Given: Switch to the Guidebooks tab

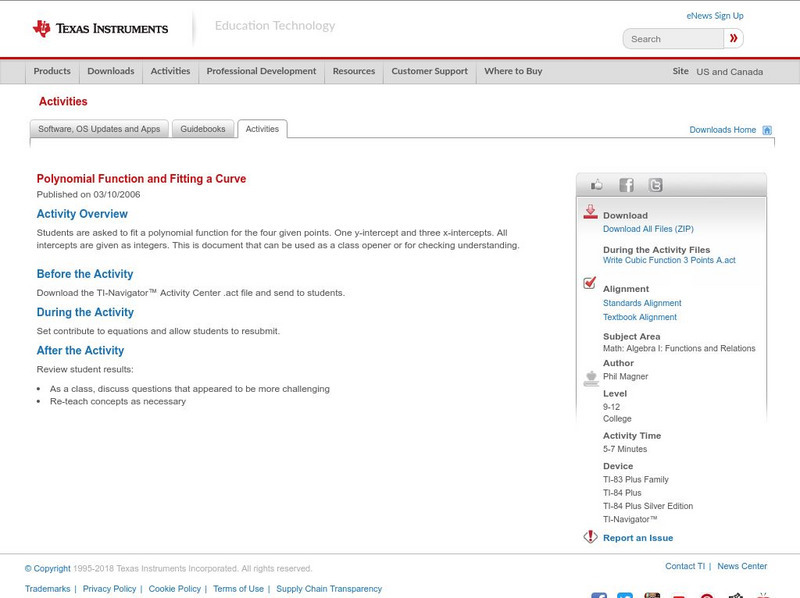Looking at the screenshot, I should coord(203,129).
